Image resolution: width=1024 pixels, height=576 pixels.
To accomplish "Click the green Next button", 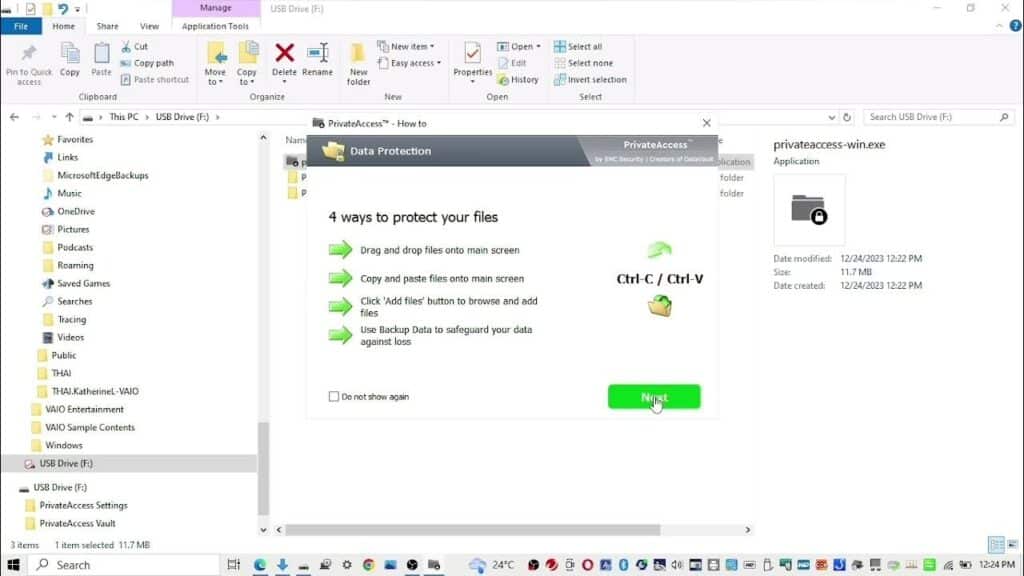I will 654,396.
